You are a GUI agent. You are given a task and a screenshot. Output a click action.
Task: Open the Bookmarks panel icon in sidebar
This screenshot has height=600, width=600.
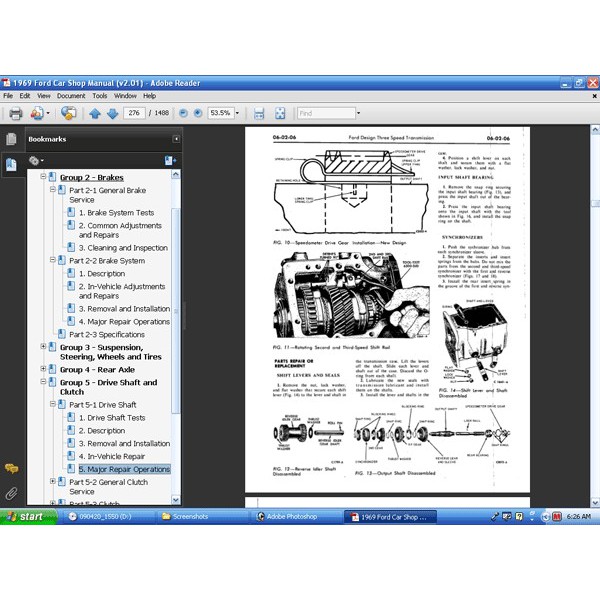(x=11, y=165)
